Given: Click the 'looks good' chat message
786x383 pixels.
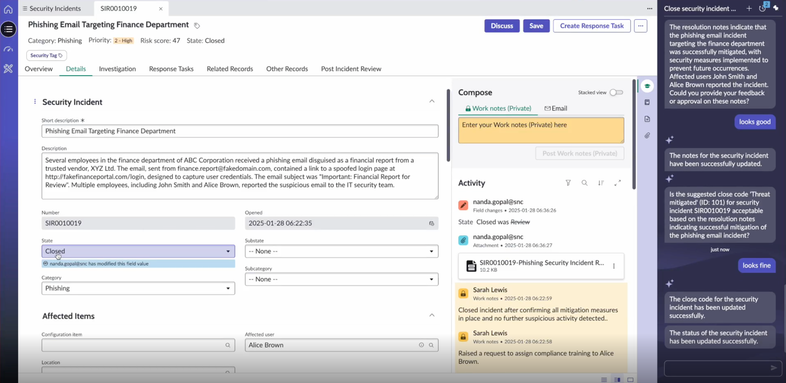Looking at the screenshot, I should coord(755,122).
